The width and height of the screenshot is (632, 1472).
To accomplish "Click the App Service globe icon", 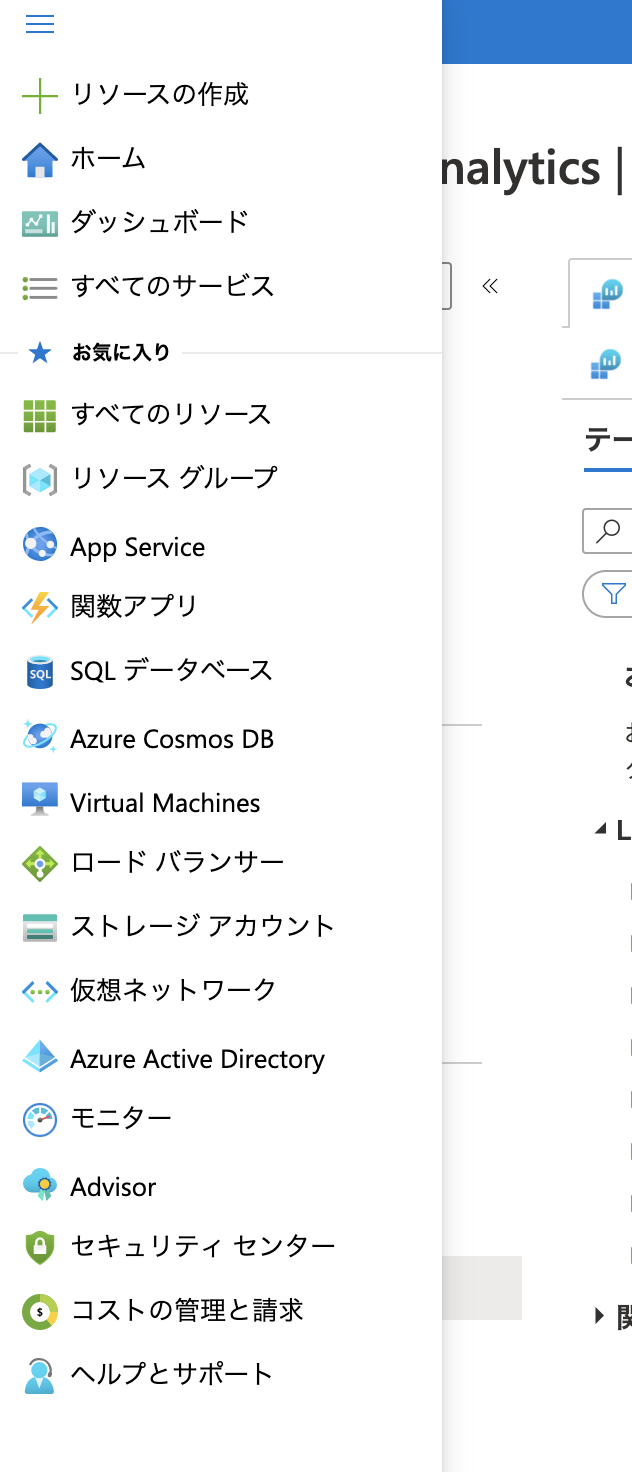I will [x=40, y=545].
